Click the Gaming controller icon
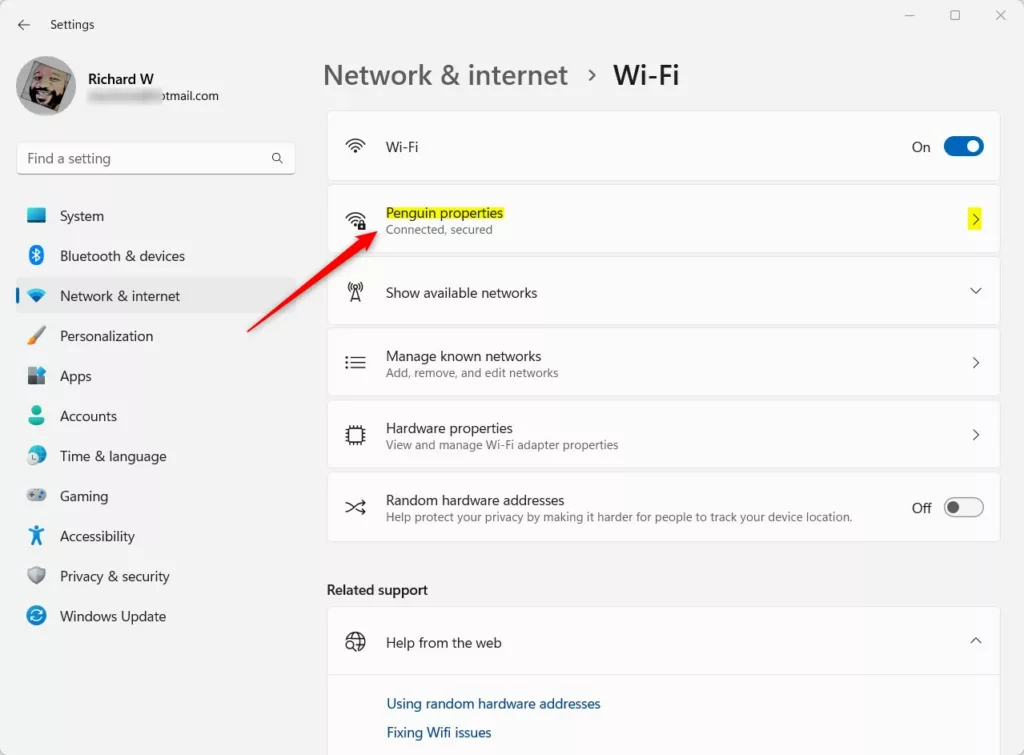 point(37,496)
